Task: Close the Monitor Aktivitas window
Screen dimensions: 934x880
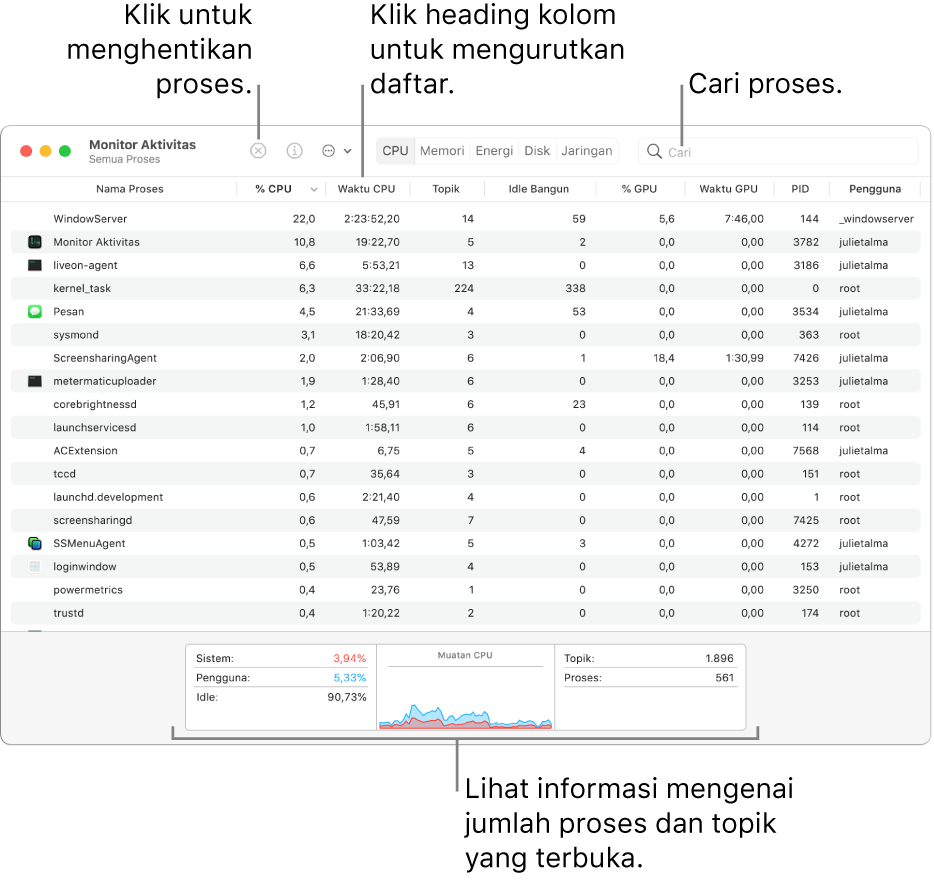Action: pos(26,151)
